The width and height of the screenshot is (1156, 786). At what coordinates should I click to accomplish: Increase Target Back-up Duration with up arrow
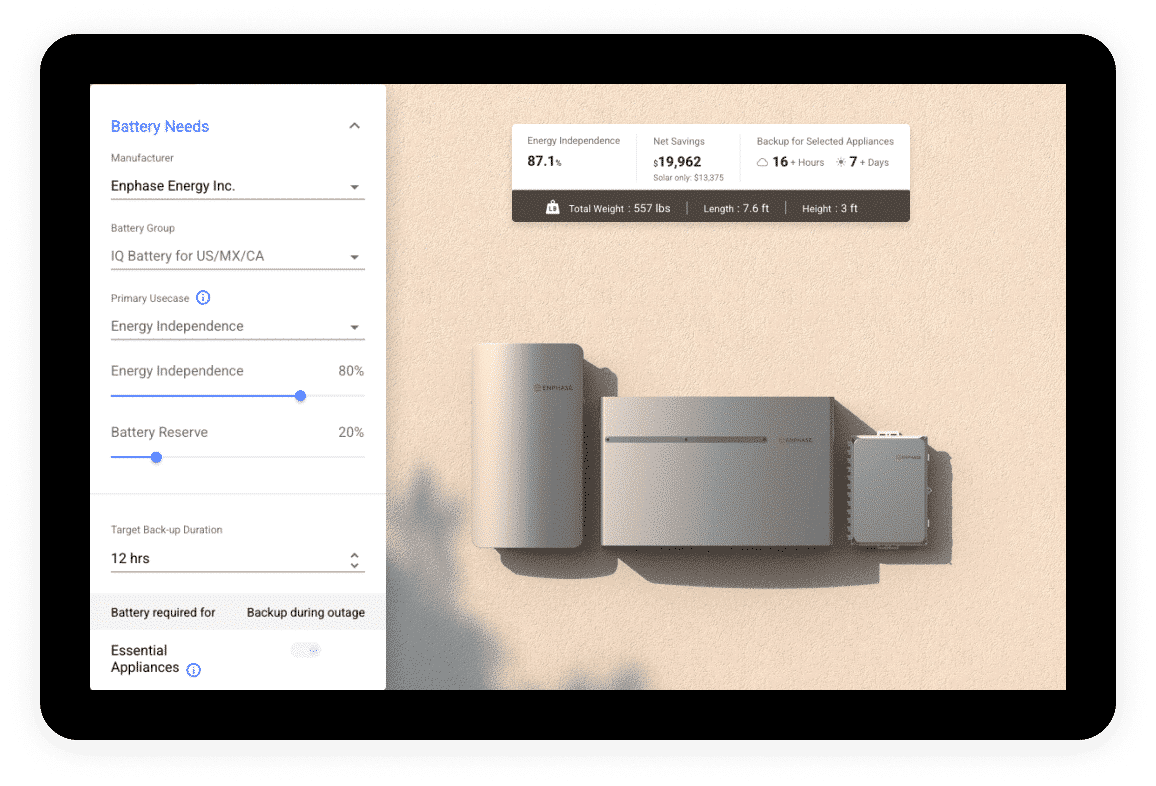[x=354, y=554]
